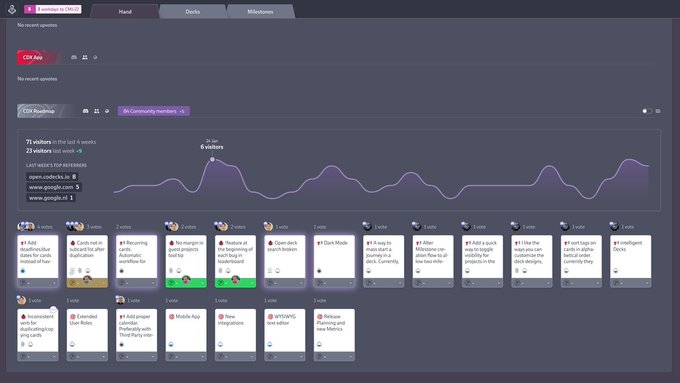Click the pin icon on the workdays countdown badge
Image resolution: width=680 pixels, height=383 pixels.
[x=29, y=9]
